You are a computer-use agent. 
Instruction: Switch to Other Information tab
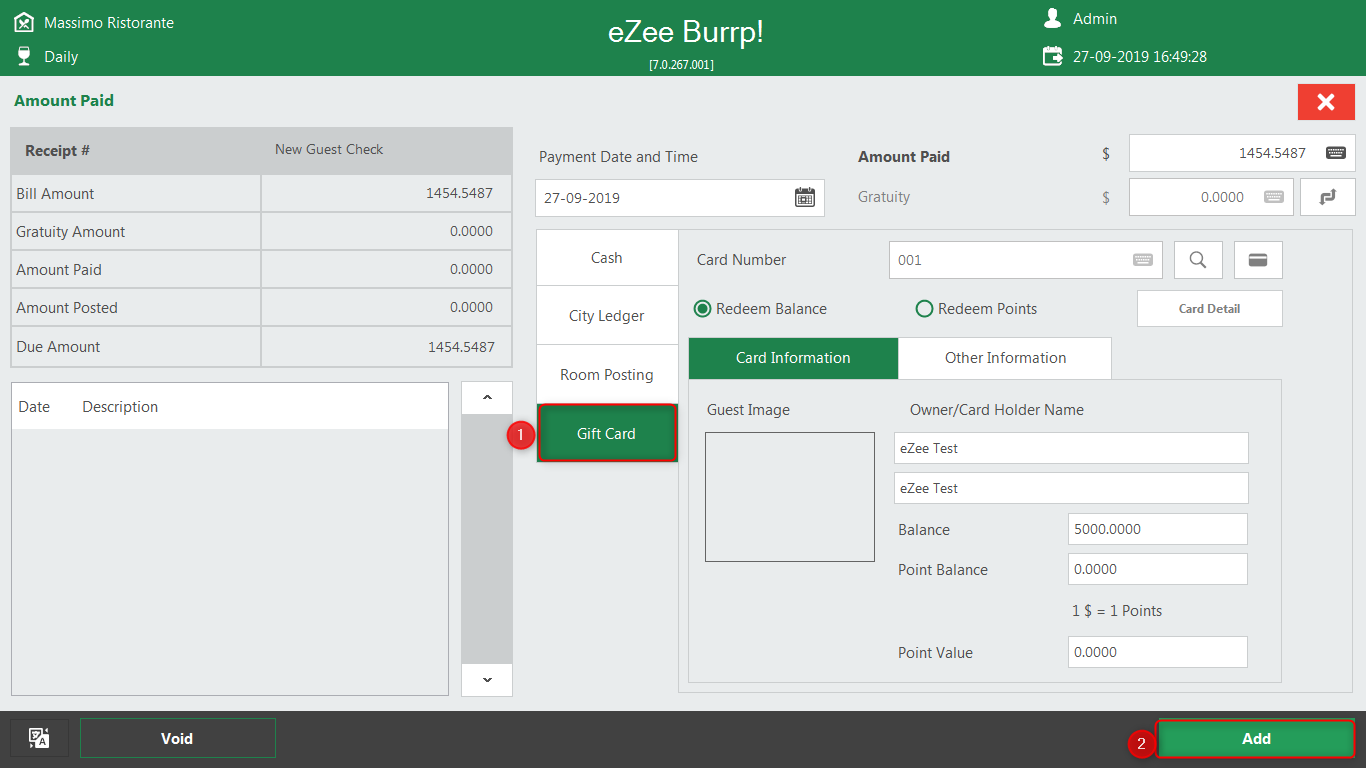(1005, 358)
